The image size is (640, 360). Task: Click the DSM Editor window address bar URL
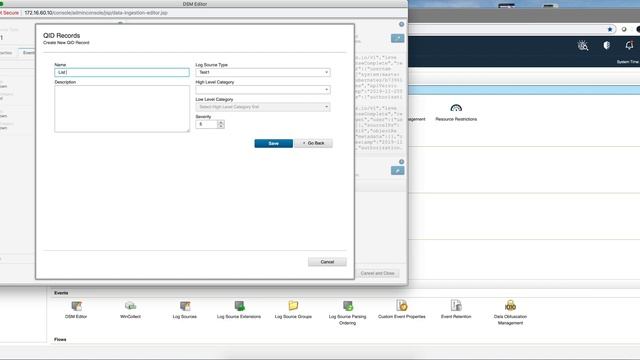coord(96,13)
